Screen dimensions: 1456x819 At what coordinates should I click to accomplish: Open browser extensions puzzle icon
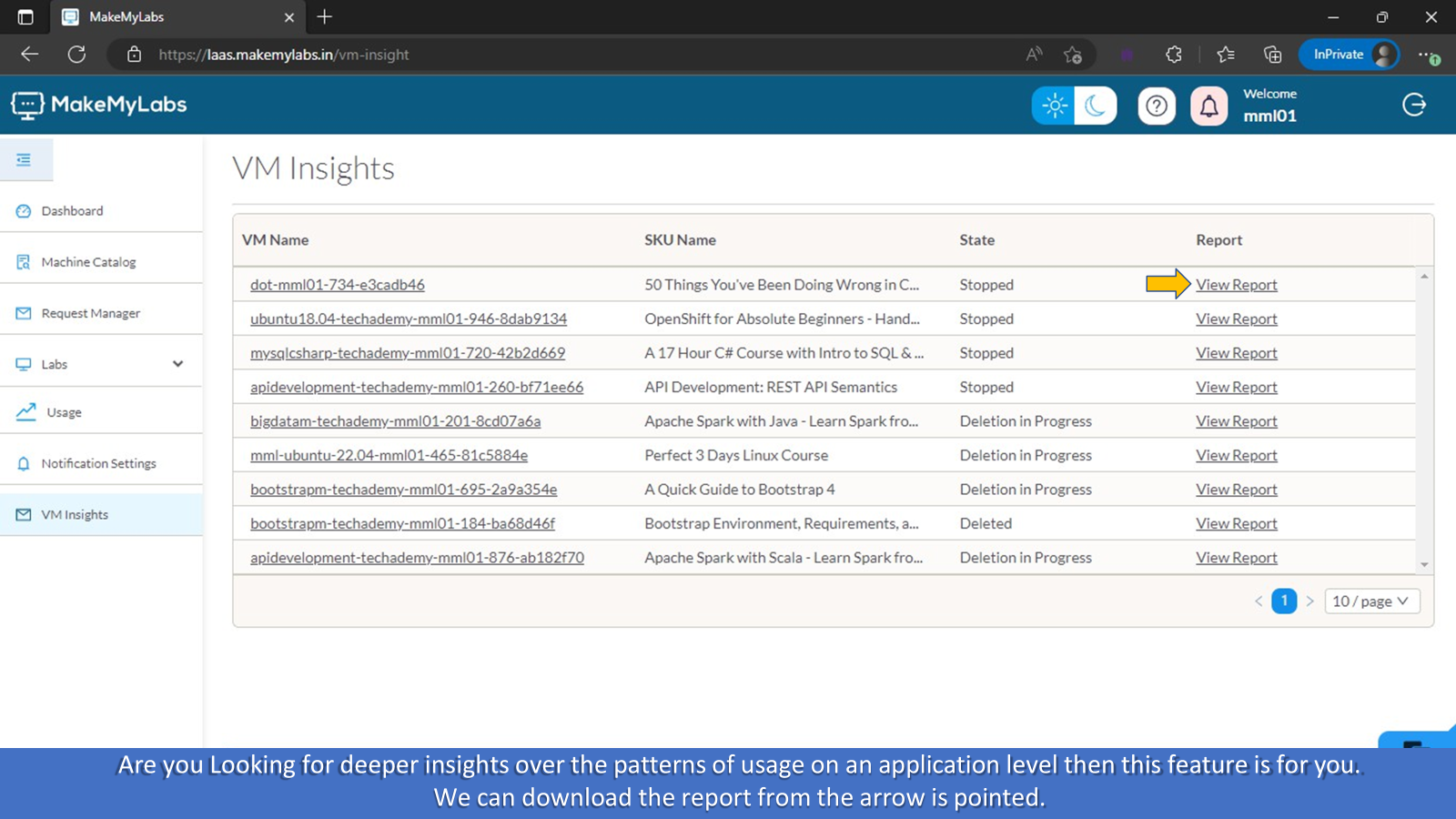point(1174,55)
